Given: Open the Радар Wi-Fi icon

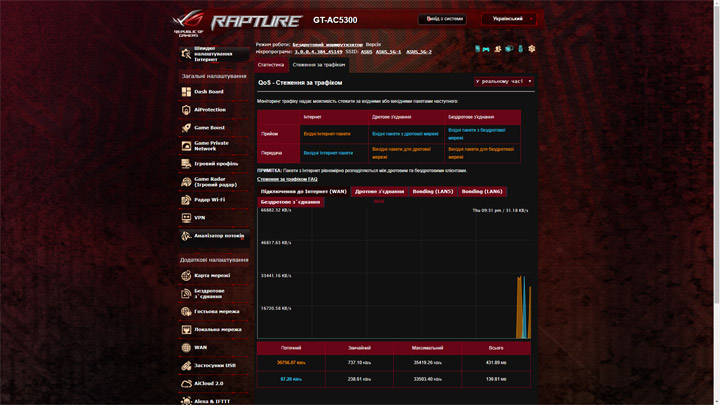Looking at the screenshot, I should tap(186, 200).
